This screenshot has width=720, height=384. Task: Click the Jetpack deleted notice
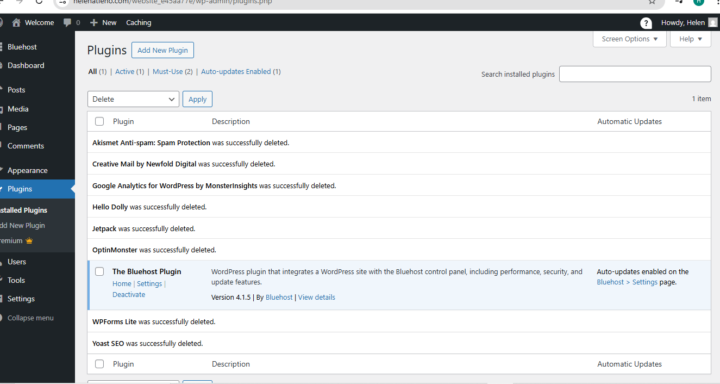pyautogui.click(x=144, y=229)
